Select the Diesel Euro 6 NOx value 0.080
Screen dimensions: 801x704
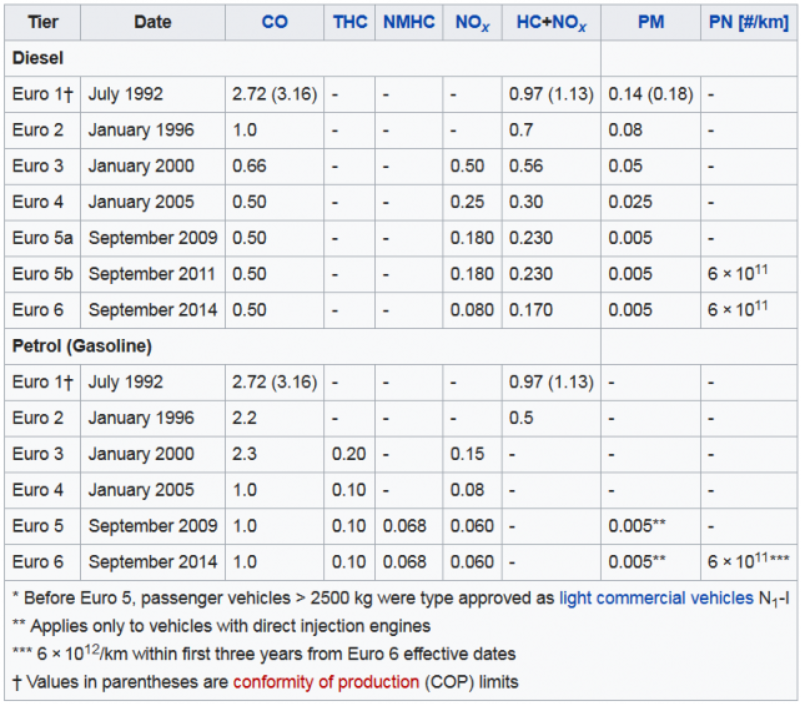pyautogui.click(x=472, y=310)
